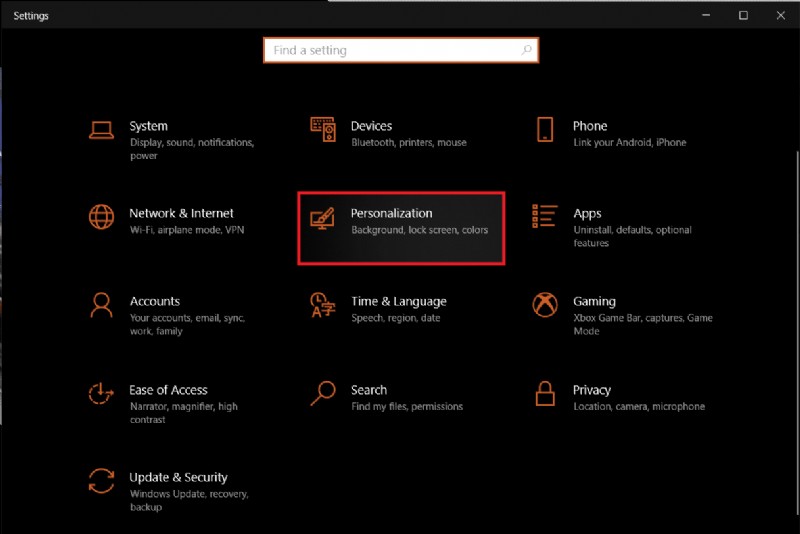Click the Devices keyboard and speaker icon

[x=323, y=130]
